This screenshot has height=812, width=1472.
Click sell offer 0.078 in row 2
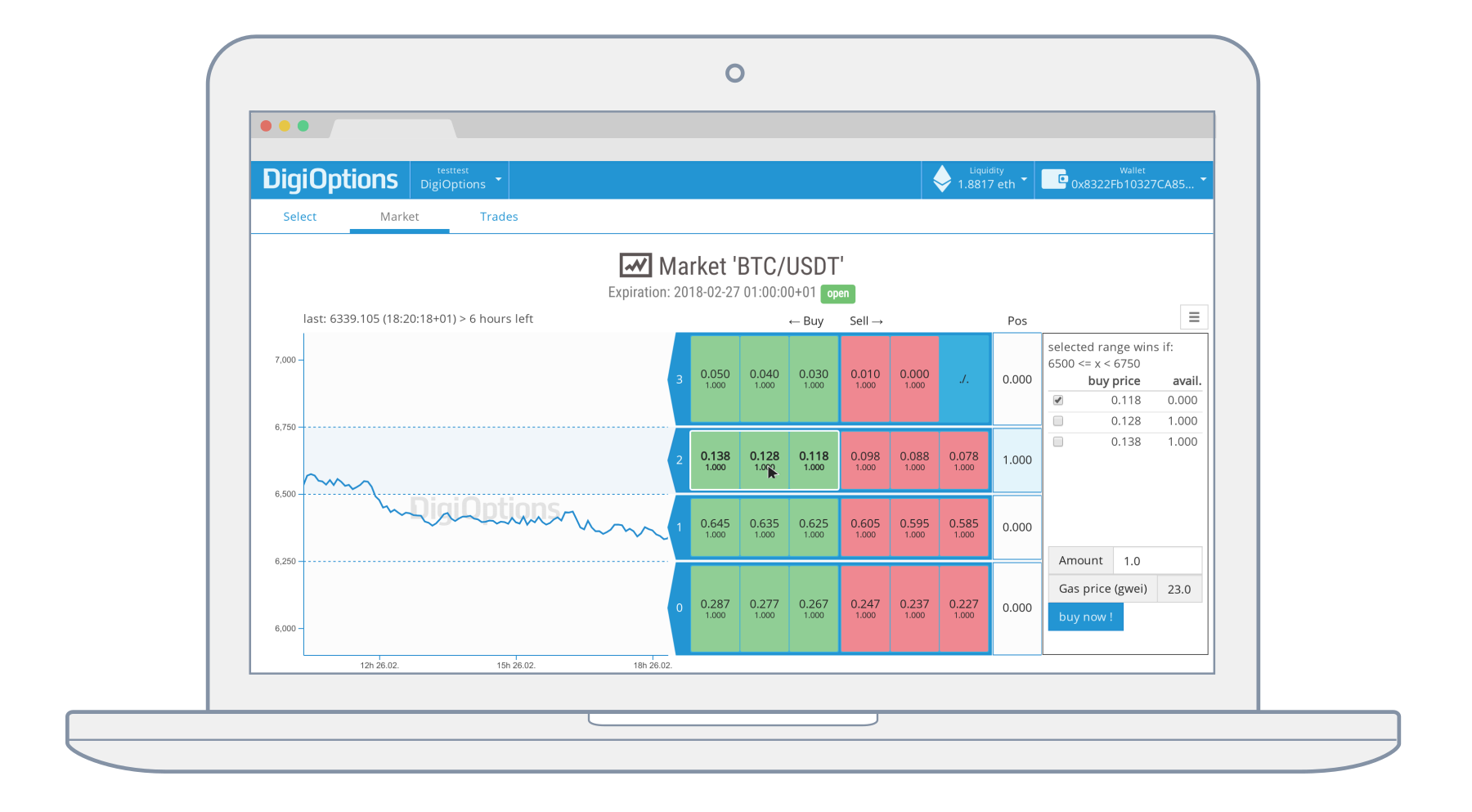964,460
